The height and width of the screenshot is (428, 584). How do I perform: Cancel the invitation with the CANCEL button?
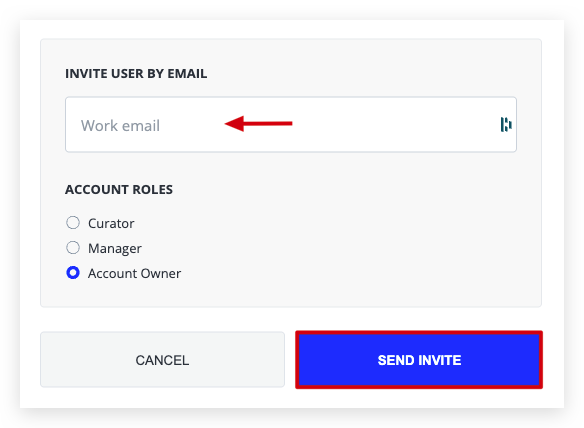click(162, 359)
